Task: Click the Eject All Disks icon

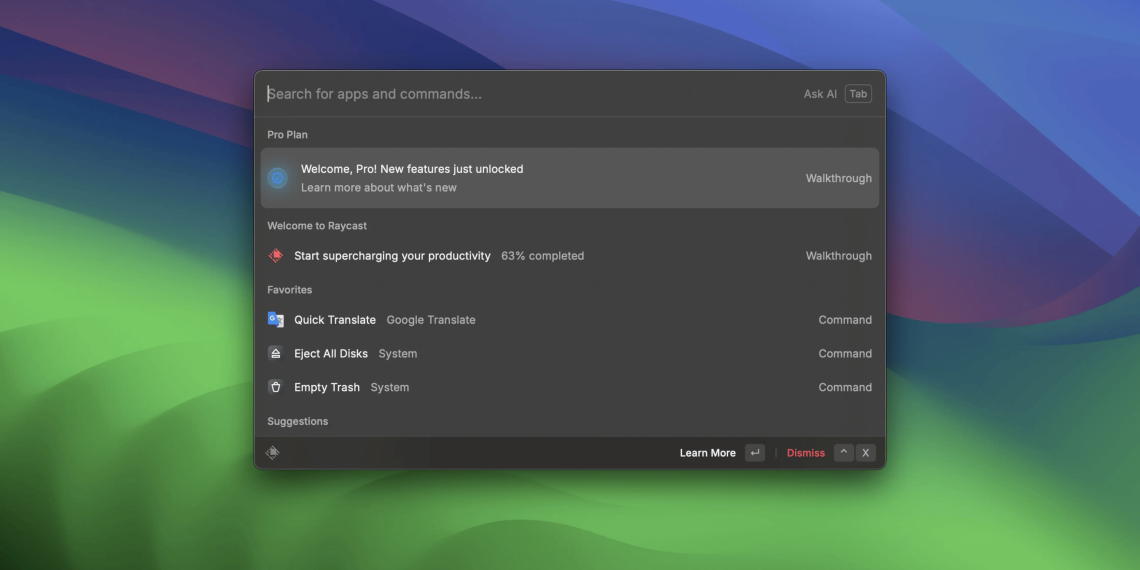Action: coord(276,354)
